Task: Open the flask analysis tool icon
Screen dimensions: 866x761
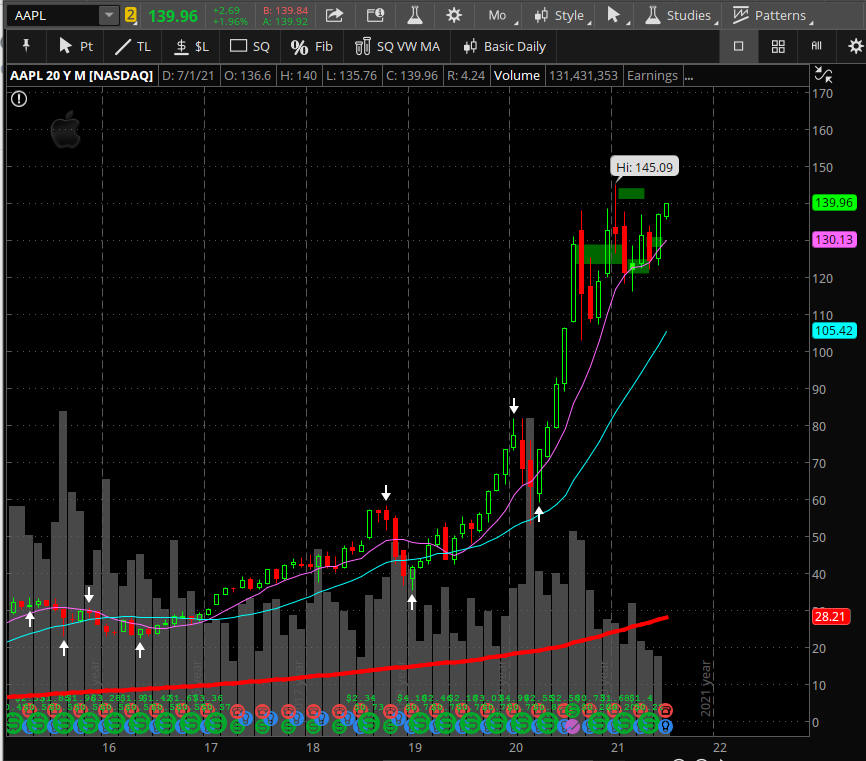Action: tap(413, 15)
